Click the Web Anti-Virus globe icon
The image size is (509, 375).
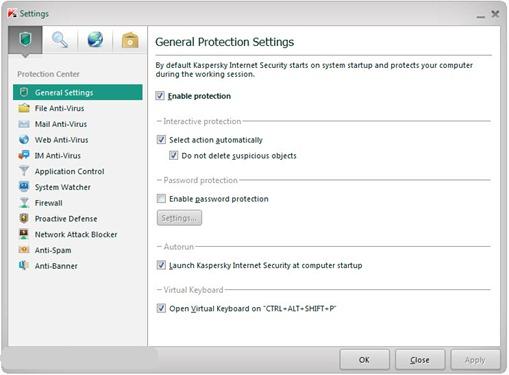(x=24, y=140)
